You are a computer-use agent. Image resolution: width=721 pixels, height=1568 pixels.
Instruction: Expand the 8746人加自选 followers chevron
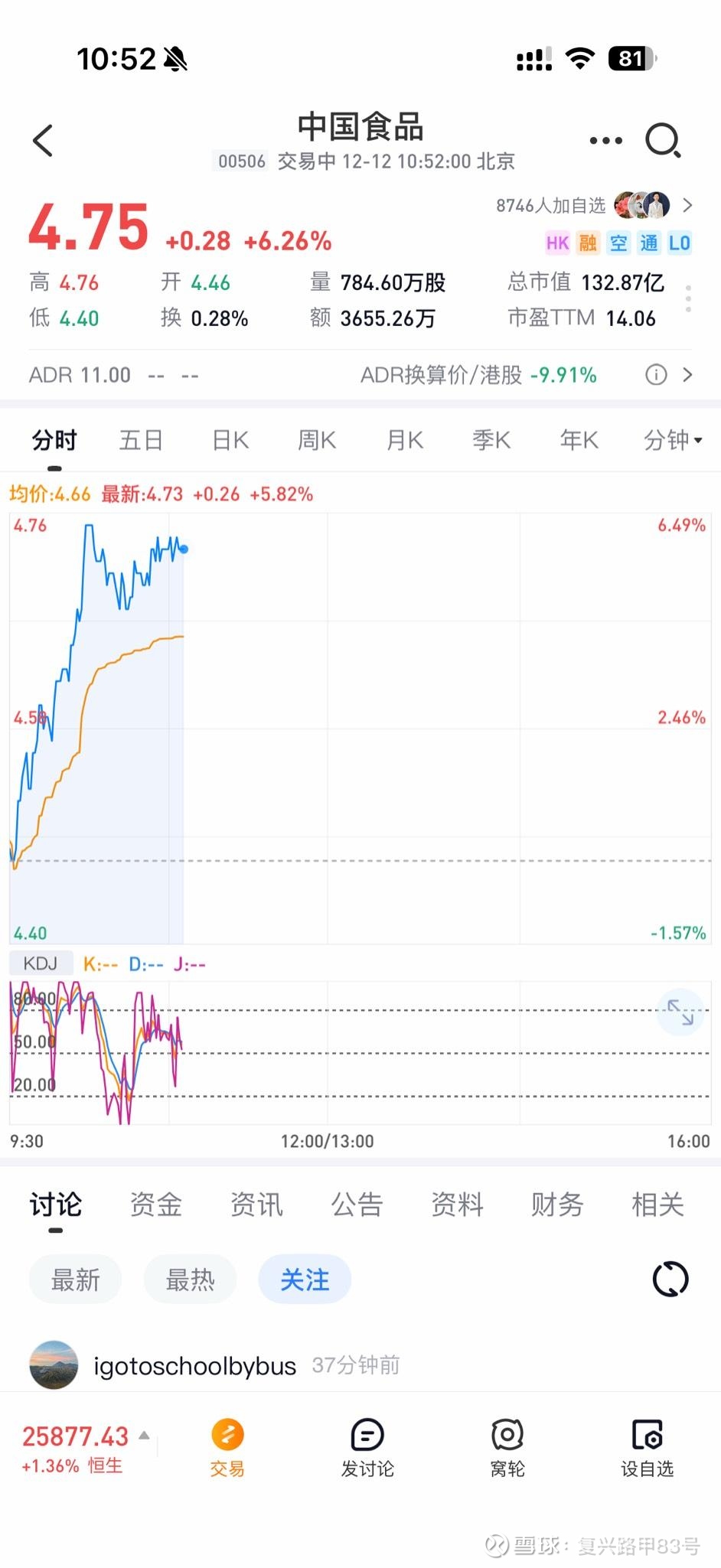coord(687,205)
